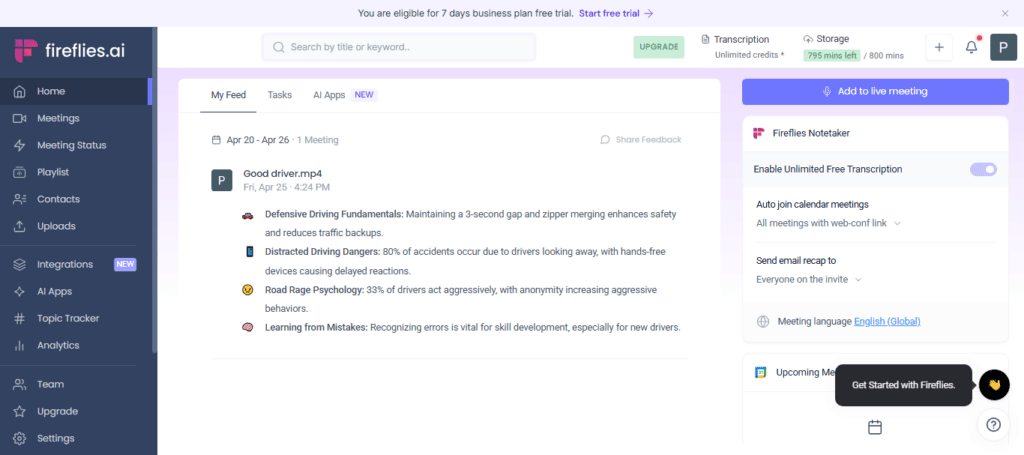Click the Fireflies Notetaker logo icon

point(759,133)
